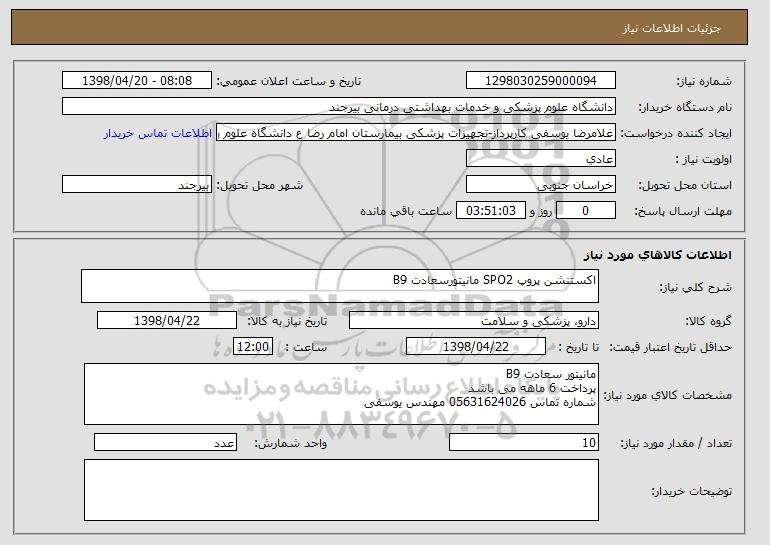Screen dimensions: 770x545
Task: Select the label شرح کلی نیاز
Action: click(695, 288)
